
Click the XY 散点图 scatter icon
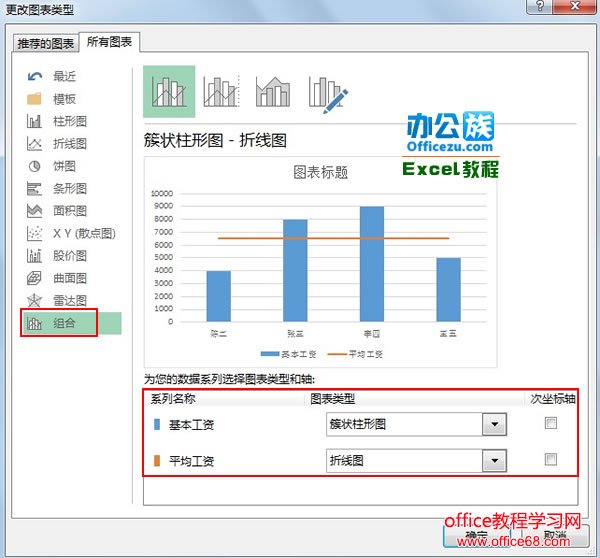pos(34,233)
